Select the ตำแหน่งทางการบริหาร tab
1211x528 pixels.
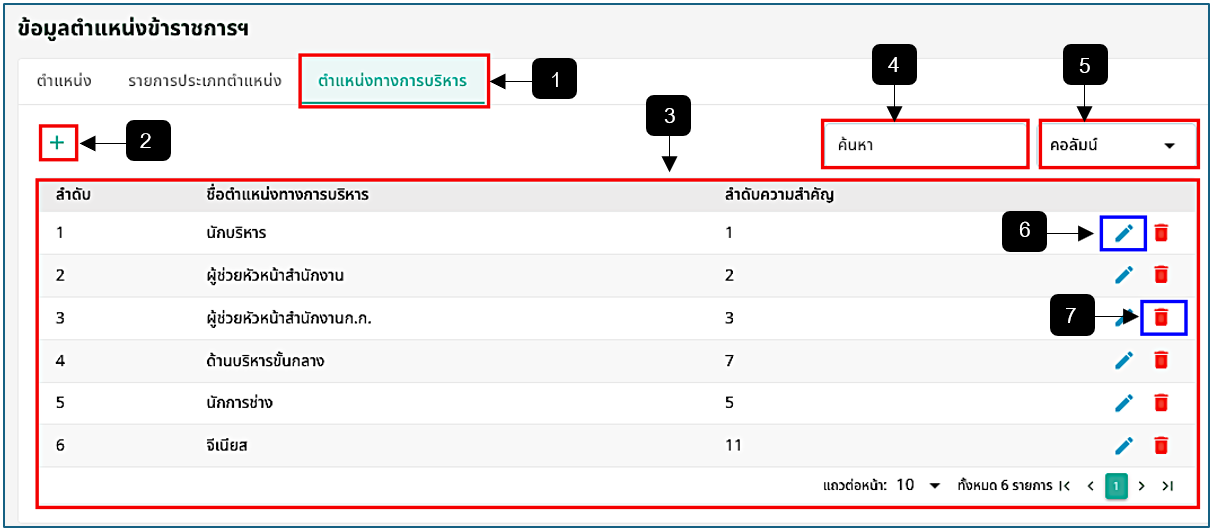click(392, 80)
